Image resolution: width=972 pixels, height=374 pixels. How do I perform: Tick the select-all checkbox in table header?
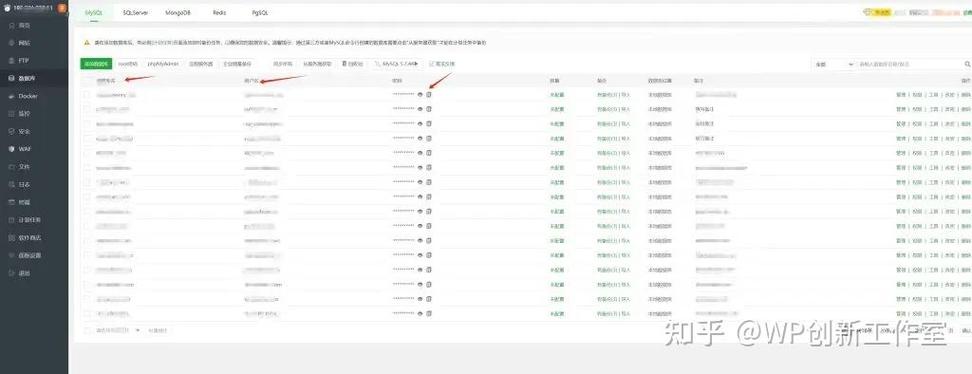pyautogui.click(x=87, y=81)
